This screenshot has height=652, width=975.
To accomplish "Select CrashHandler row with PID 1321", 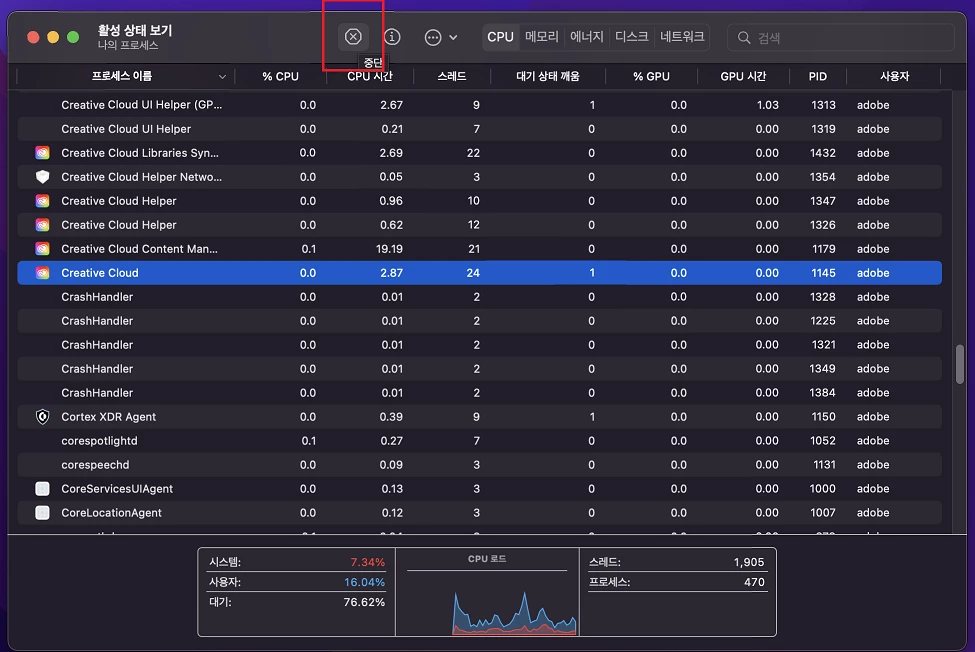I will (479, 345).
